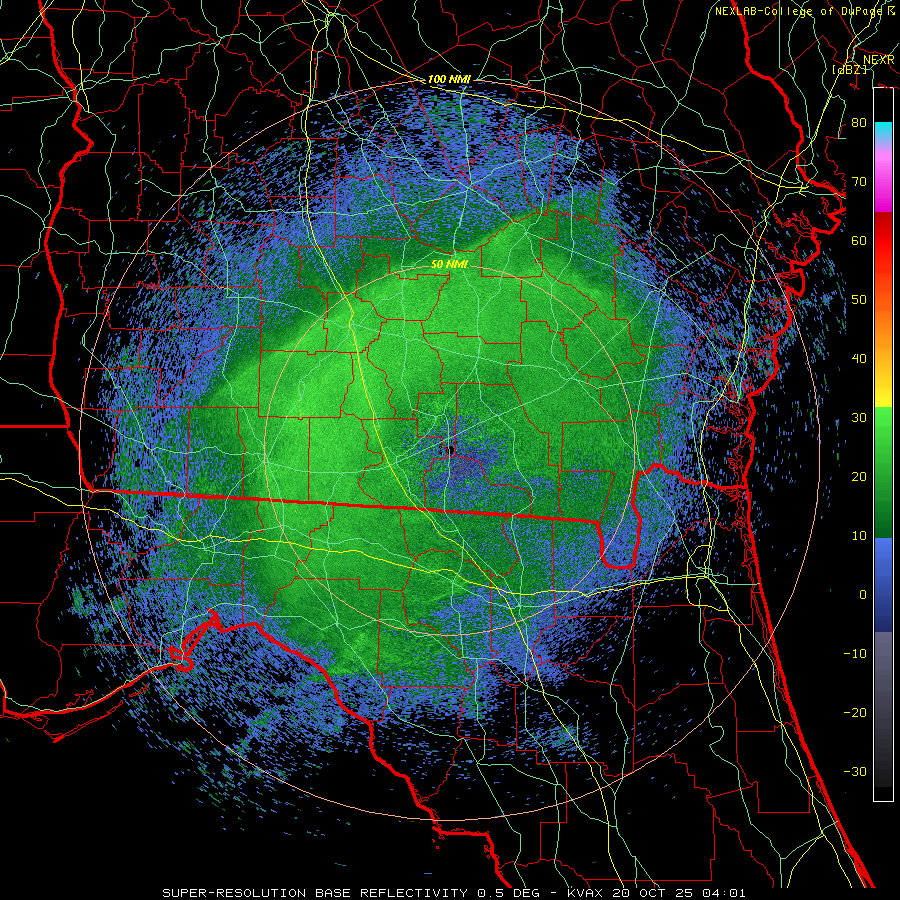Click the -10 value on the dBZ scale
This screenshot has width=900, height=900.
(x=855, y=653)
